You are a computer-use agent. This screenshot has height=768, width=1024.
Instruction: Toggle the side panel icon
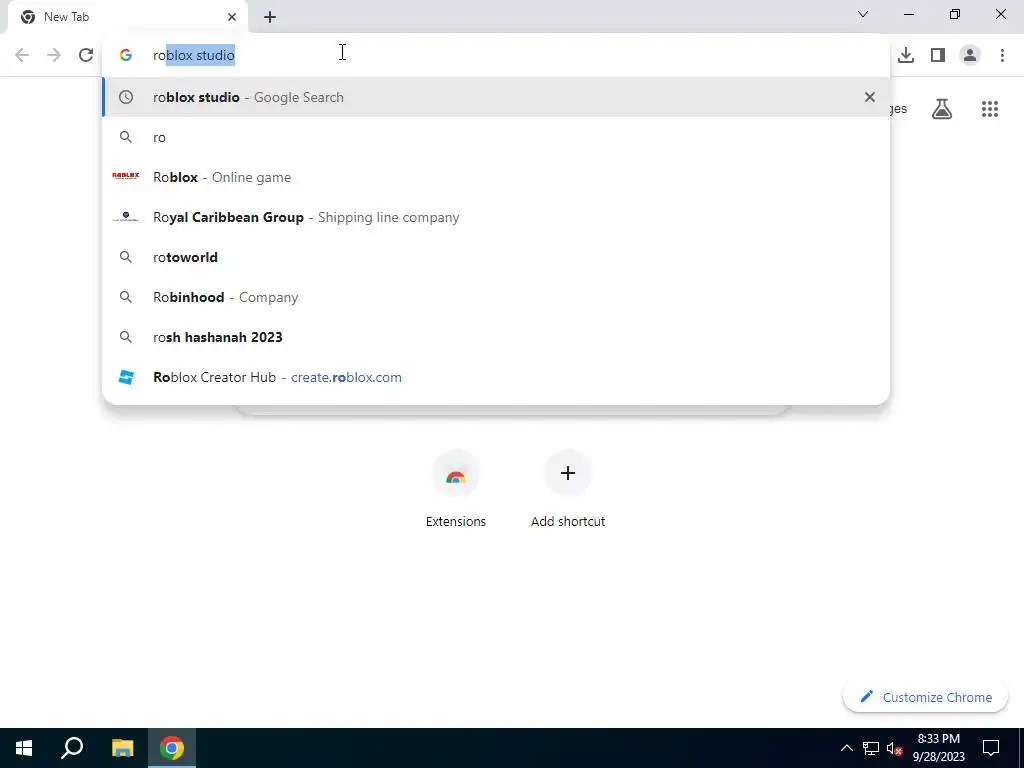tap(938, 55)
